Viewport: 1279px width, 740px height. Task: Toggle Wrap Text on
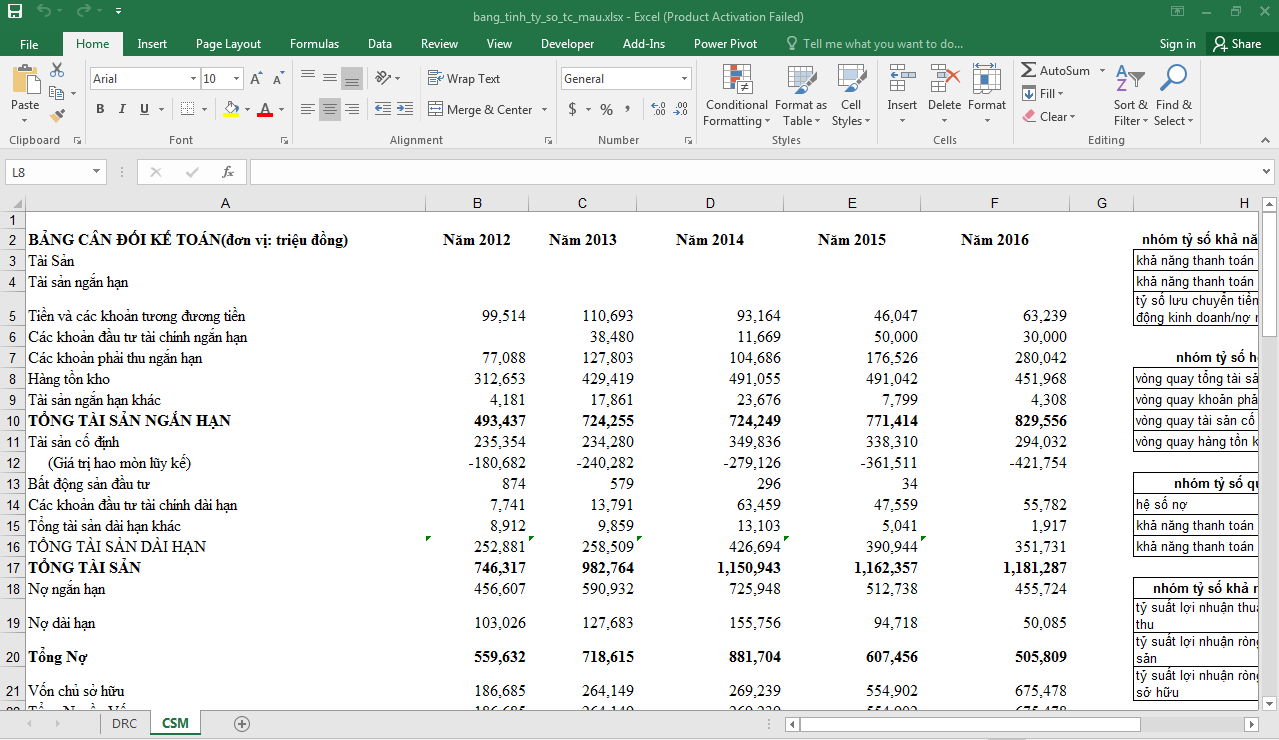click(465, 78)
